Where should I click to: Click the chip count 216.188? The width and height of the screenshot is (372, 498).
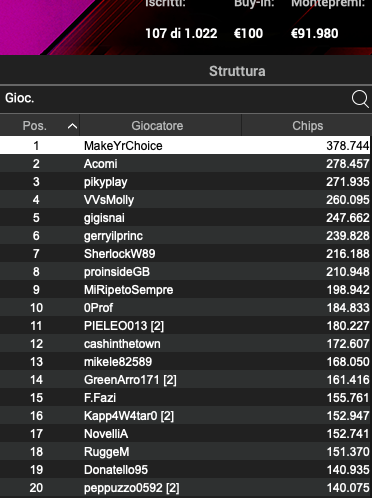348,253
